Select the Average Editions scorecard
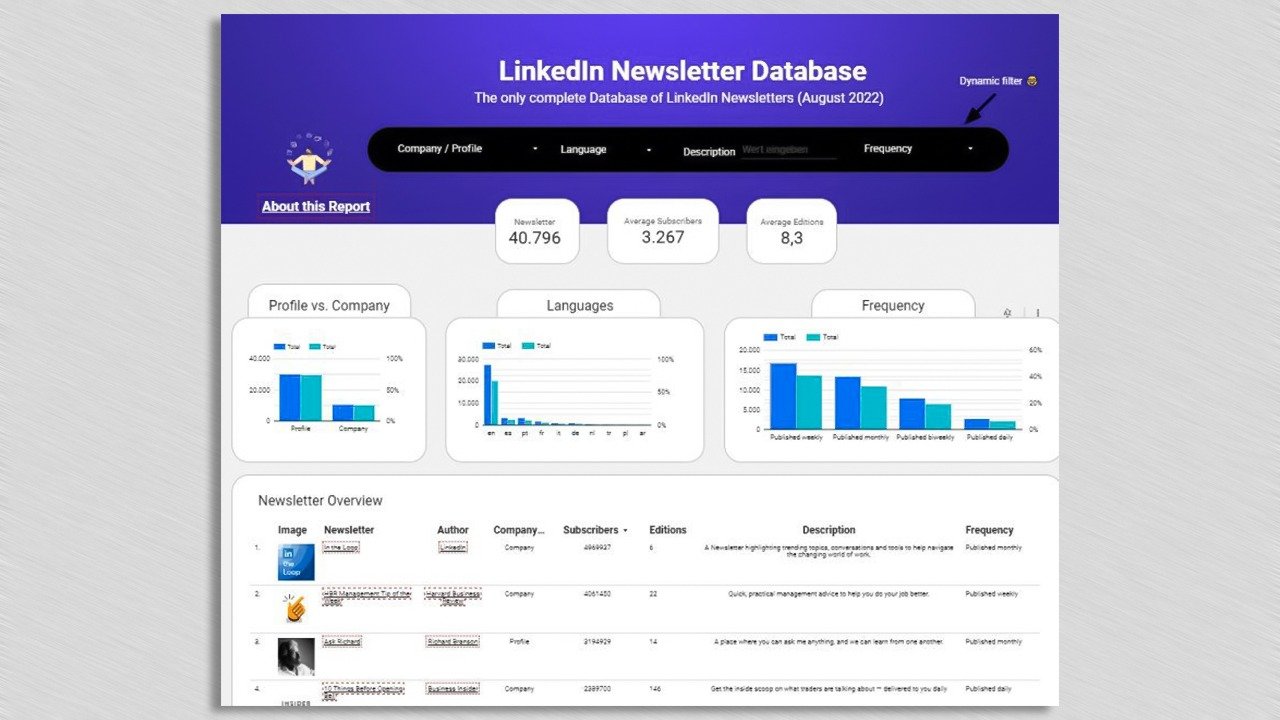Viewport: 1280px width, 720px height. 792,231
